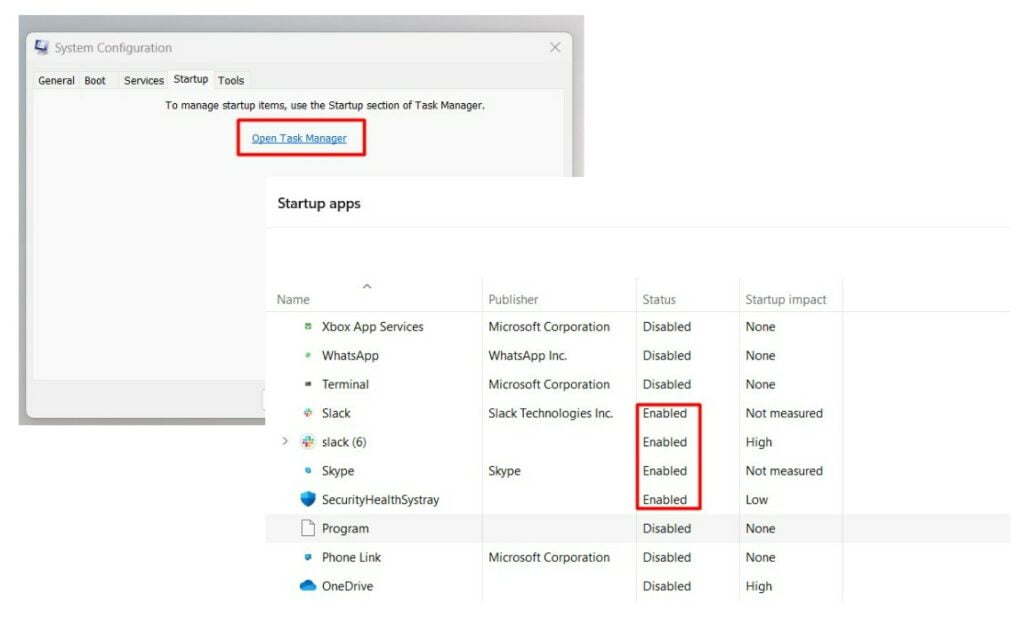Click the Boot tab
This screenshot has height=618, width=1024.
click(95, 80)
